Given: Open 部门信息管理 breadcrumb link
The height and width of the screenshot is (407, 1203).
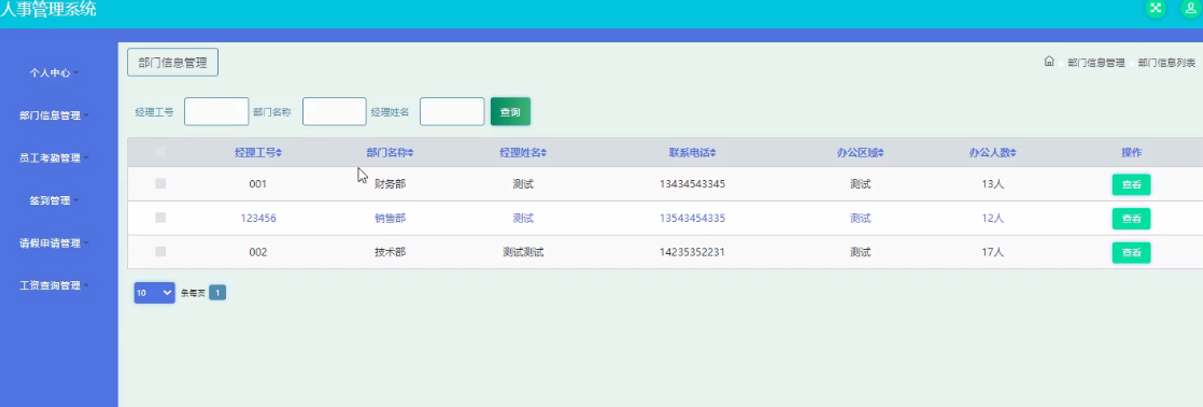Looking at the screenshot, I should 1096,62.
